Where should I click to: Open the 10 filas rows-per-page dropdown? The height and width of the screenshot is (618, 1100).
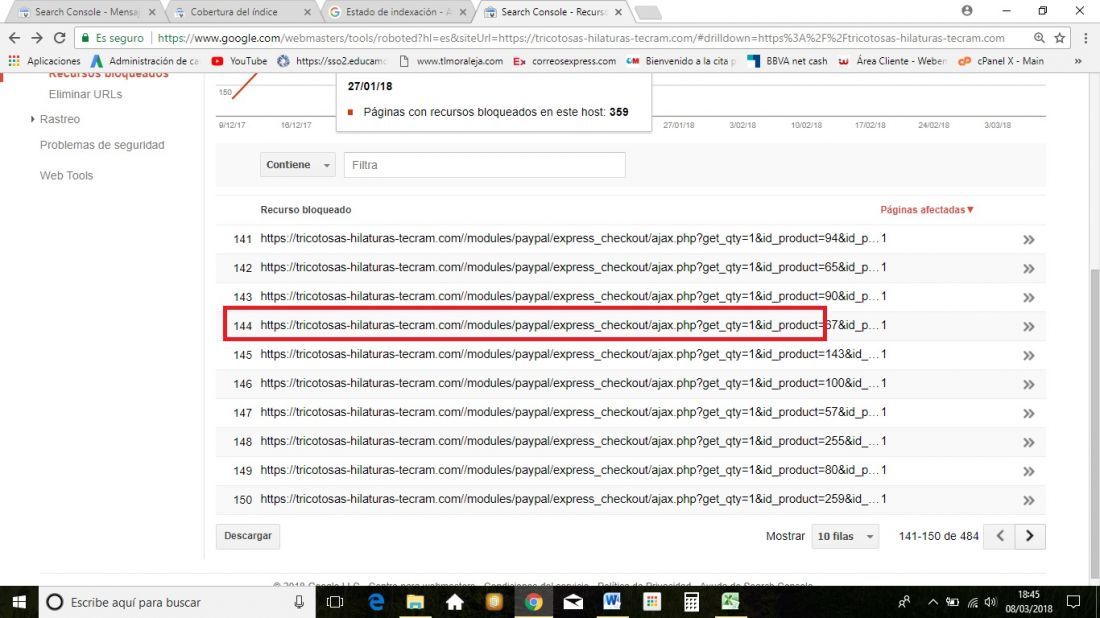845,536
